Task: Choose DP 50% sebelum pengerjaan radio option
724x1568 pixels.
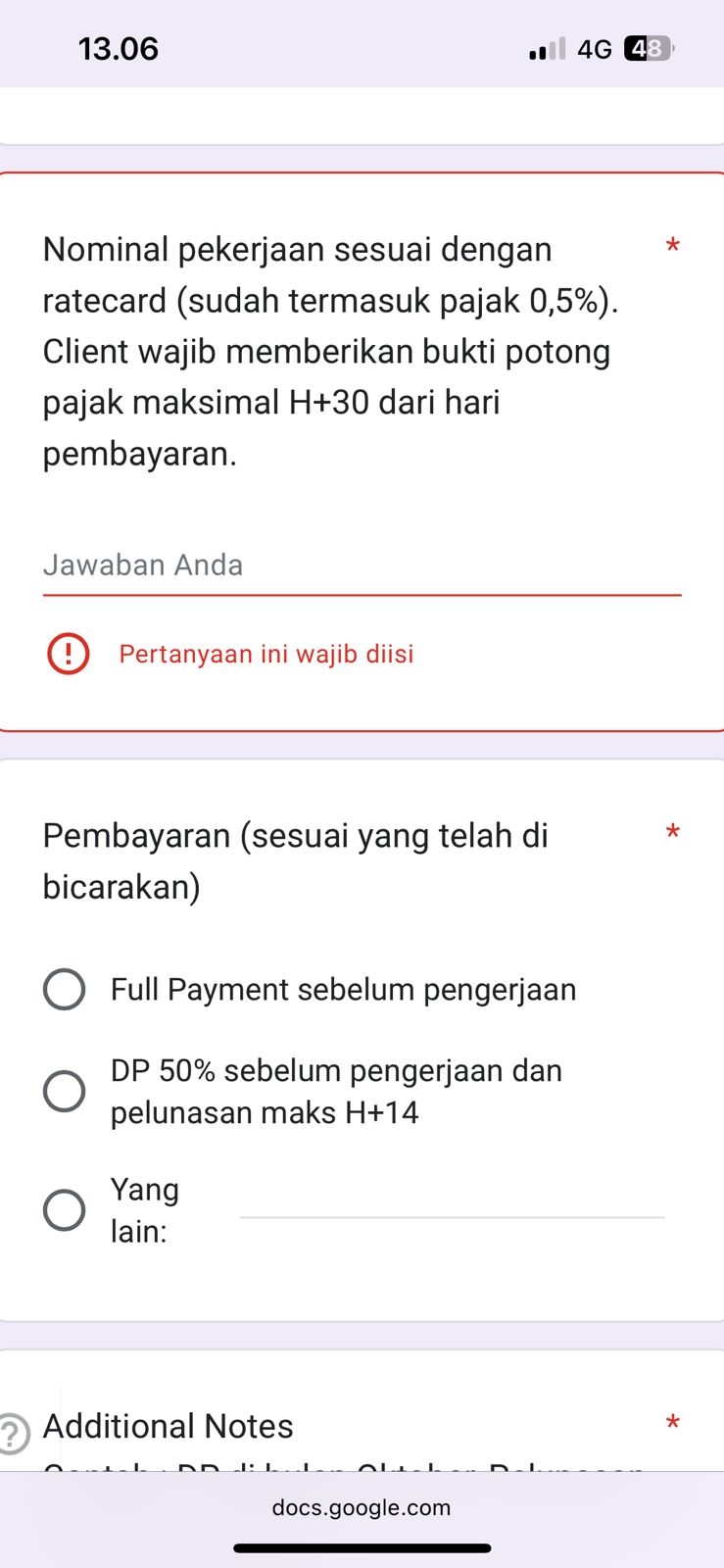Action: (x=65, y=1091)
